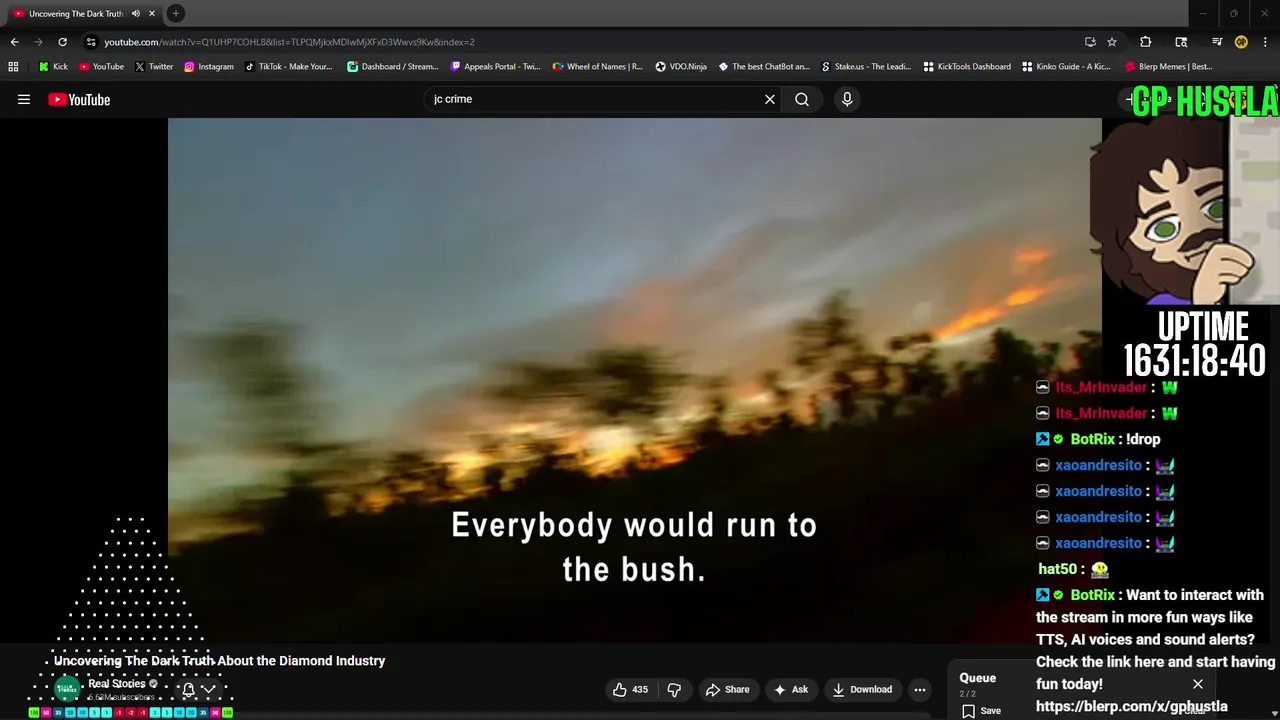1280x720 pixels.
Task: Like the video with 435 likes
Action: (630, 689)
